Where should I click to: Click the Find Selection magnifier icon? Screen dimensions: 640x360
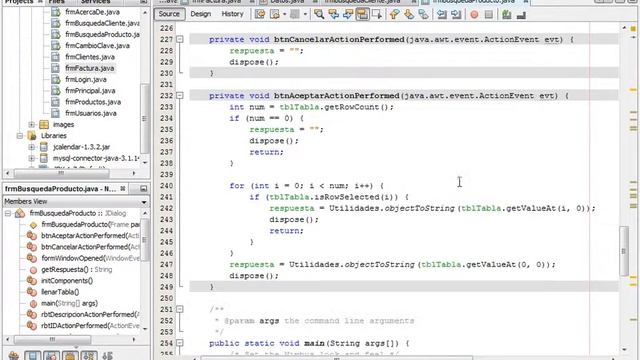tap(319, 15)
